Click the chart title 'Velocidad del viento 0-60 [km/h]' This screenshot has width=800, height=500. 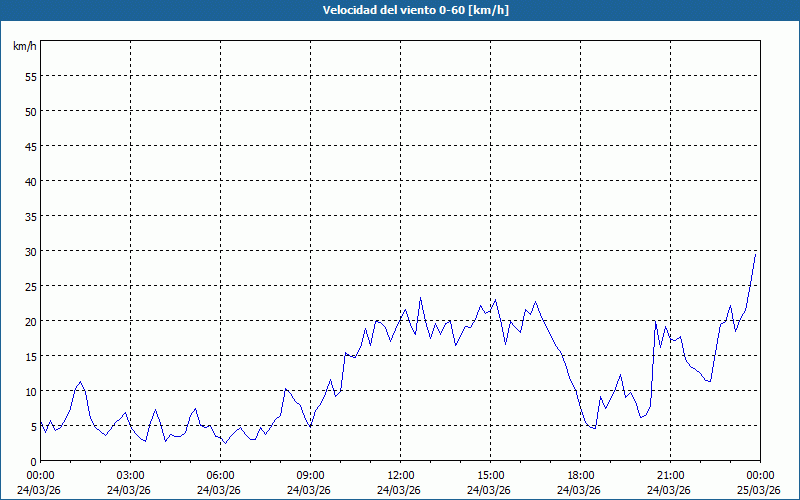click(x=400, y=11)
